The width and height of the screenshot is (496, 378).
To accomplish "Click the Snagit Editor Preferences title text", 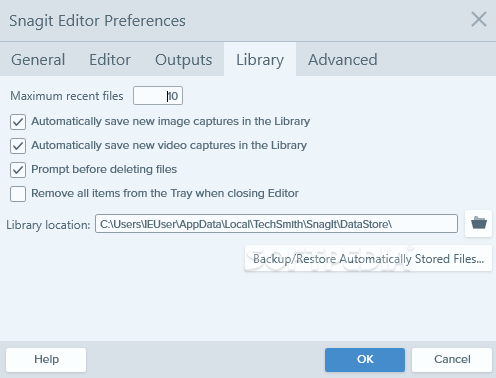I will point(97,21).
